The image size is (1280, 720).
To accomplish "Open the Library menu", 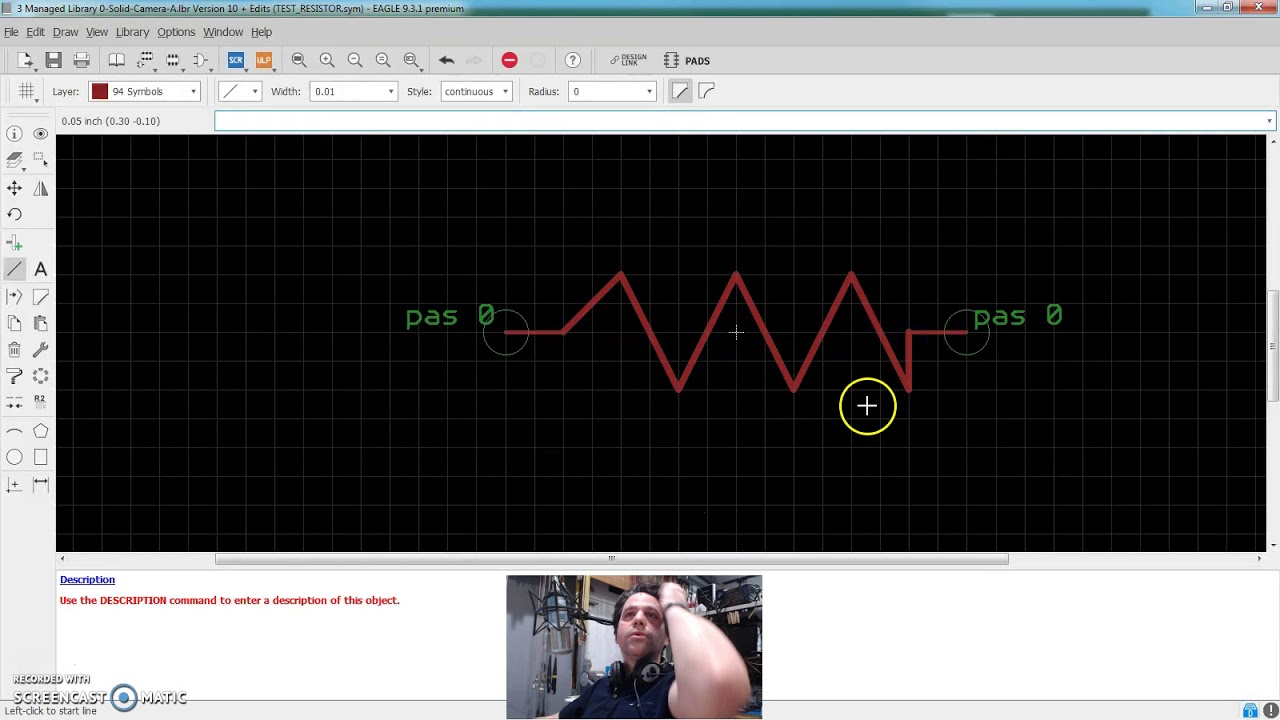I will (132, 32).
